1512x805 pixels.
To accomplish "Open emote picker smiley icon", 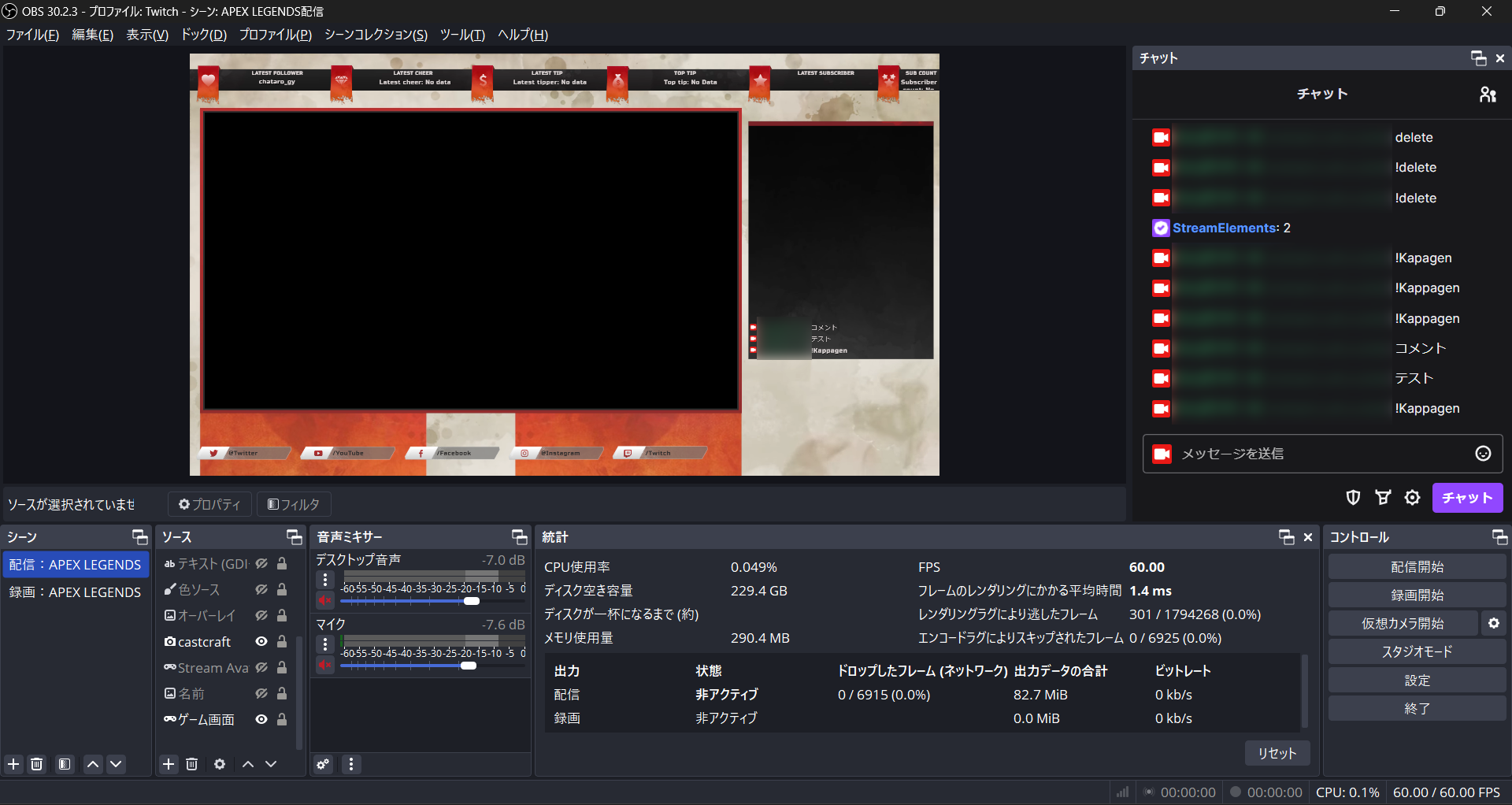I will pyautogui.click(x=1483, y=454).
